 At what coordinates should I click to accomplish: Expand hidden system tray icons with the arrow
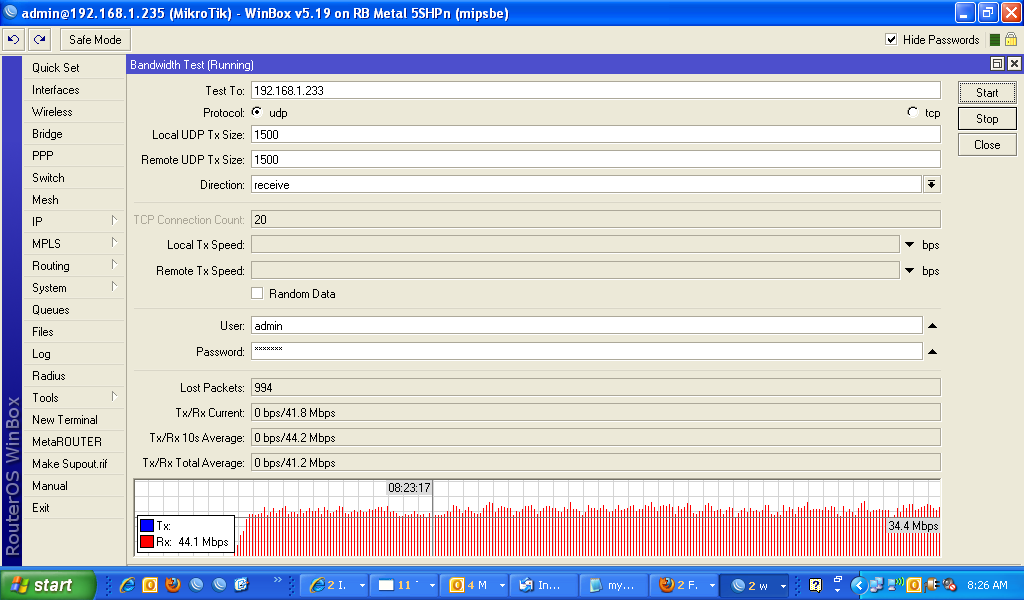pos(859,585)
